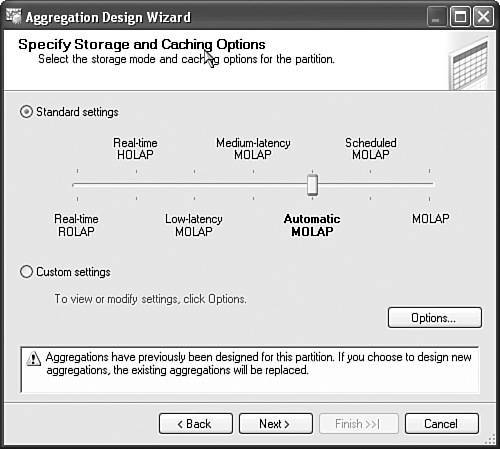Click the bold Automatic MOLAP label

click(x=312, y=225)
